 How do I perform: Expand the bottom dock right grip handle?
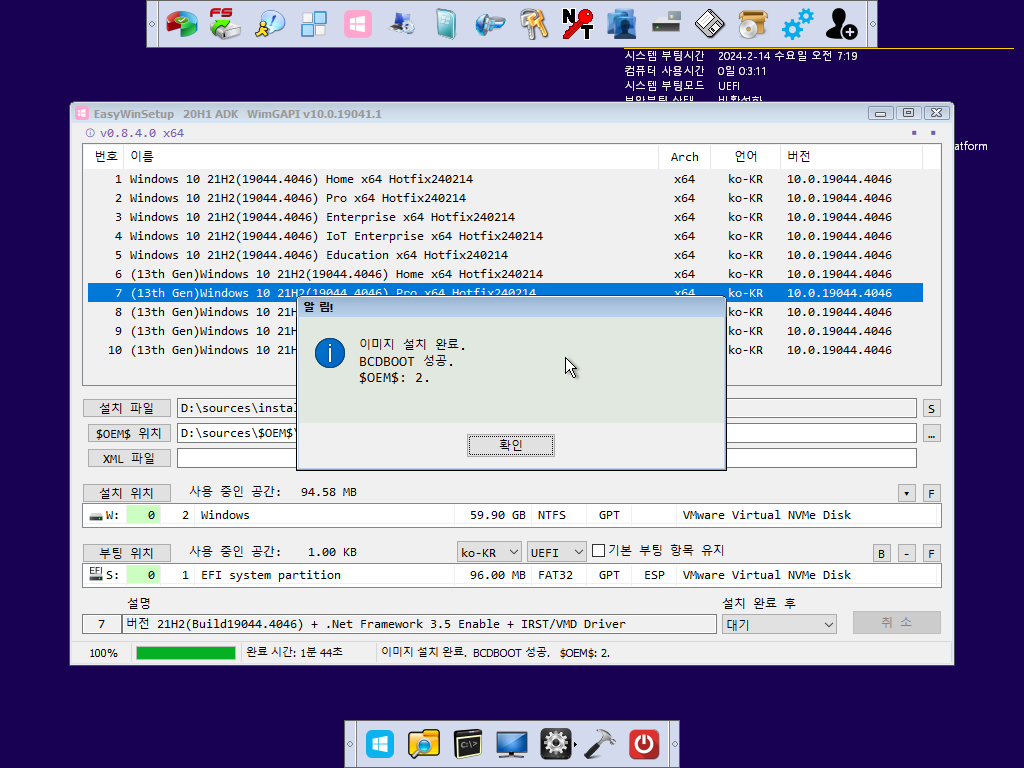tap(675, 744)
